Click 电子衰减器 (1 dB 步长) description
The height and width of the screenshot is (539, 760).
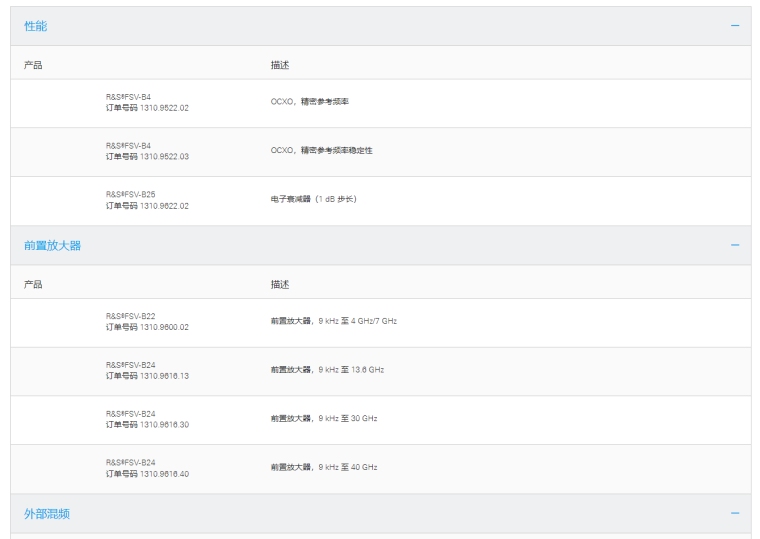pyautogui.click(x=314, y=200)
